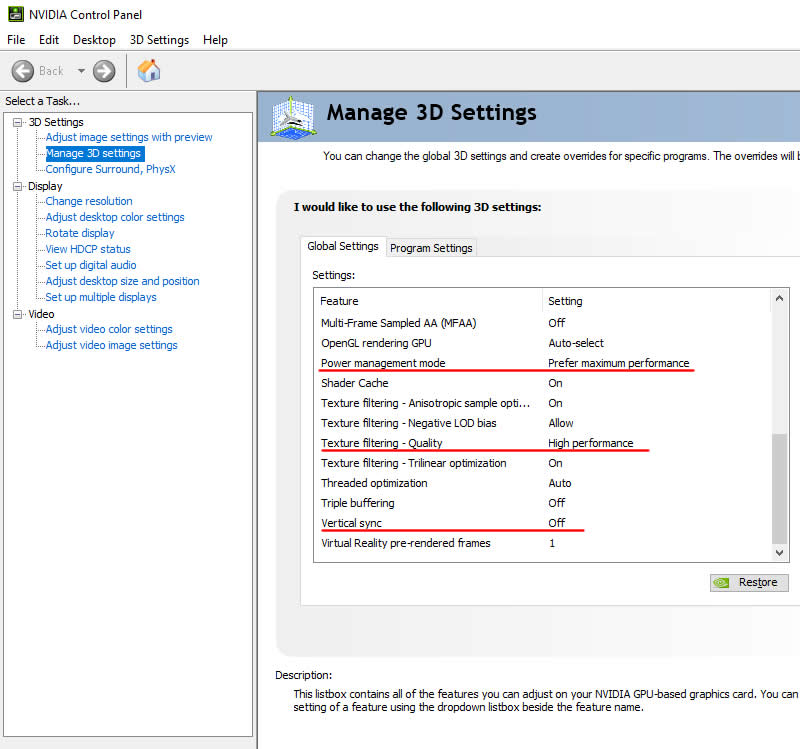This screenshot has height=749, width=800.
Task: Switch to the Global Settings tab
Action: point(343,246)
